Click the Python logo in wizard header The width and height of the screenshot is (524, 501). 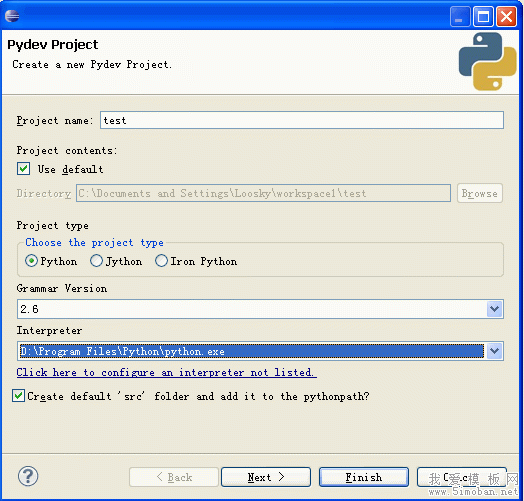(488, 61)
